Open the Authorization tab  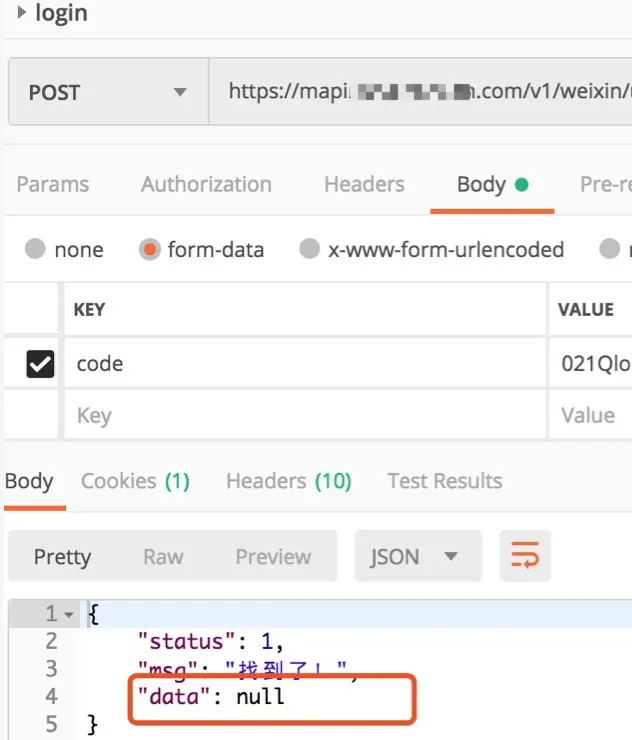pyautogui.click(x=206, y=184)
